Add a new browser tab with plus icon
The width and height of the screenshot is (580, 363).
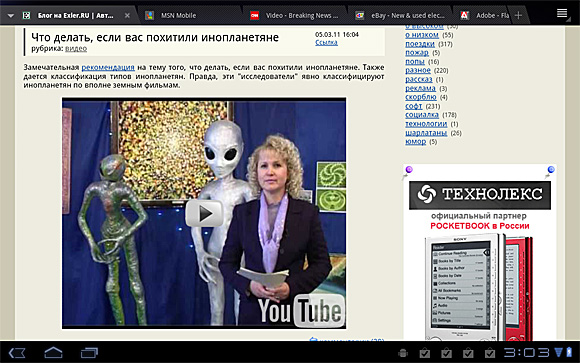(x=518, y=15)
